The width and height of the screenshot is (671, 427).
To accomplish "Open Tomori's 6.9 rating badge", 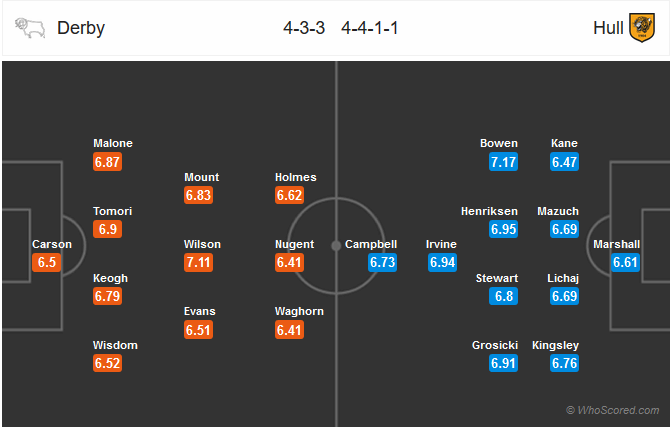I will tap(107, 229).
